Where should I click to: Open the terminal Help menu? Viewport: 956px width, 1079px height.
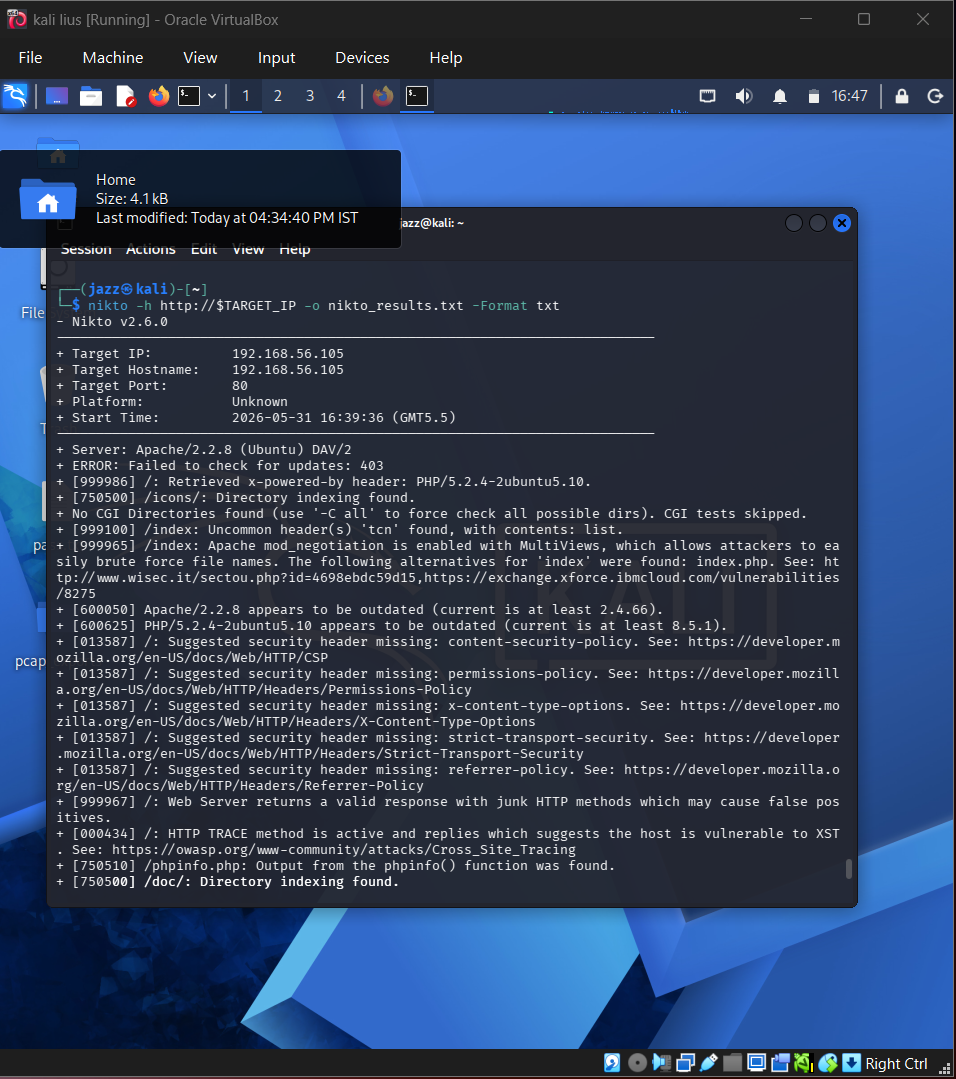(x=295, y=250)
